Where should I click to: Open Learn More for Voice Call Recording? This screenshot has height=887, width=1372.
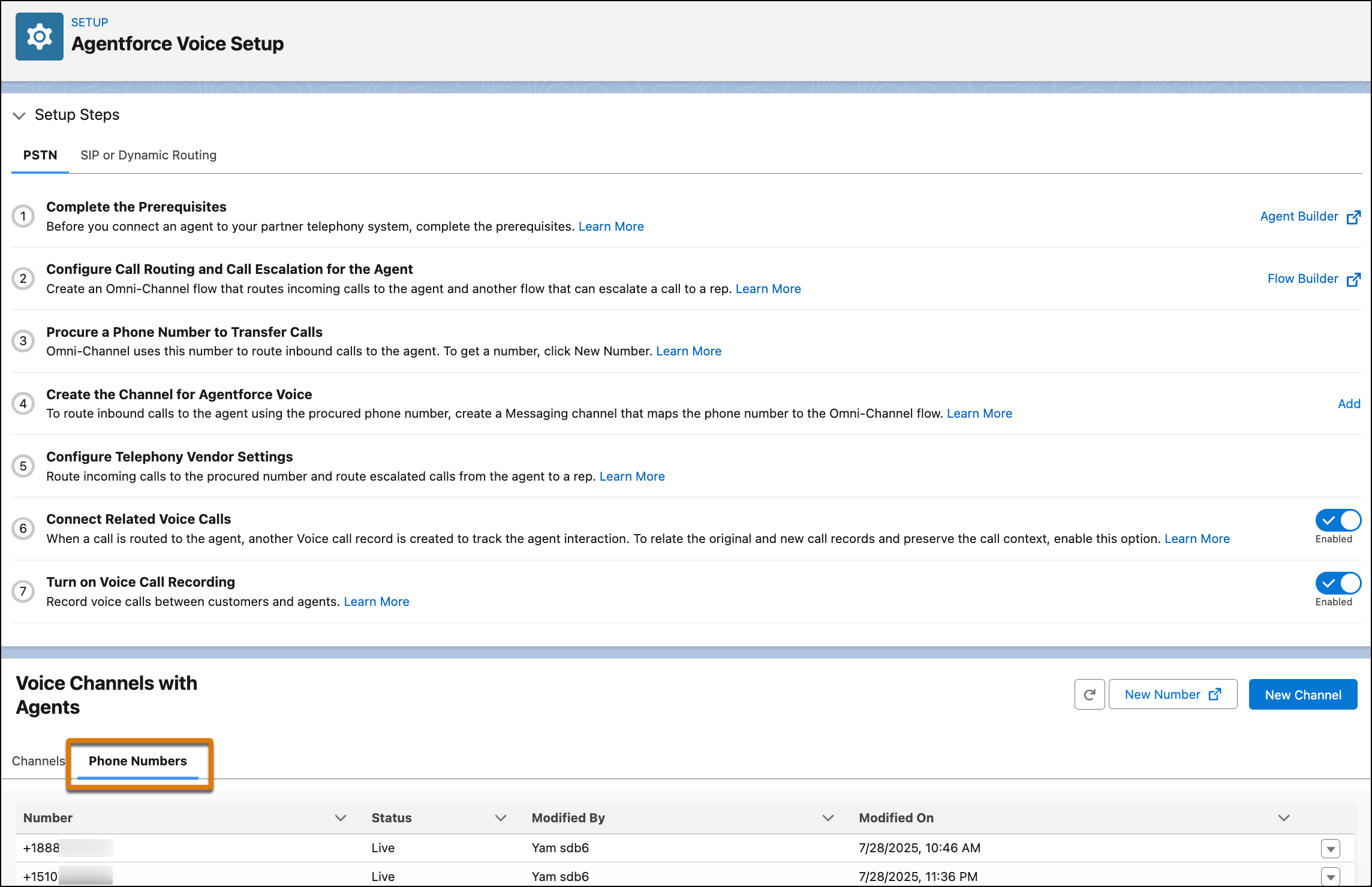(377, 602)
